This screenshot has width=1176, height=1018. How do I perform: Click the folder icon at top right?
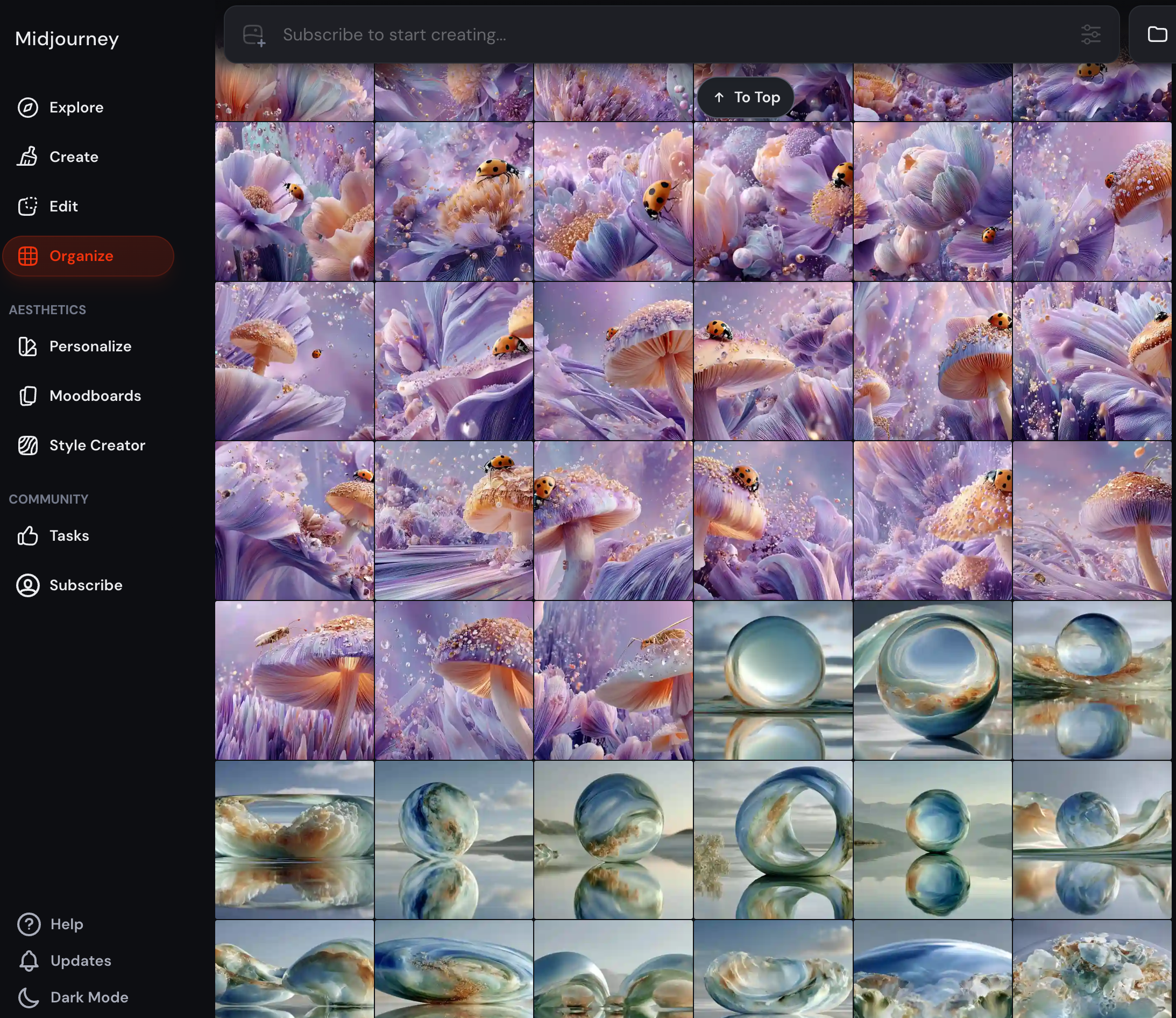1157,34
